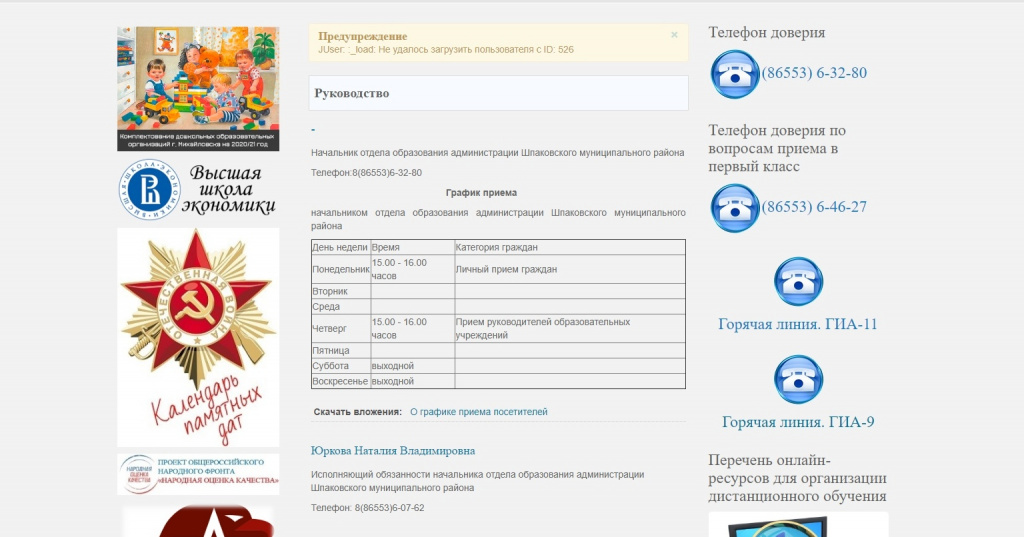The width and height of the screenshot is (1024, 537).
Task: Click the phone icon above Горячая линия. ГИА-11
Action: tap(798, 282)
